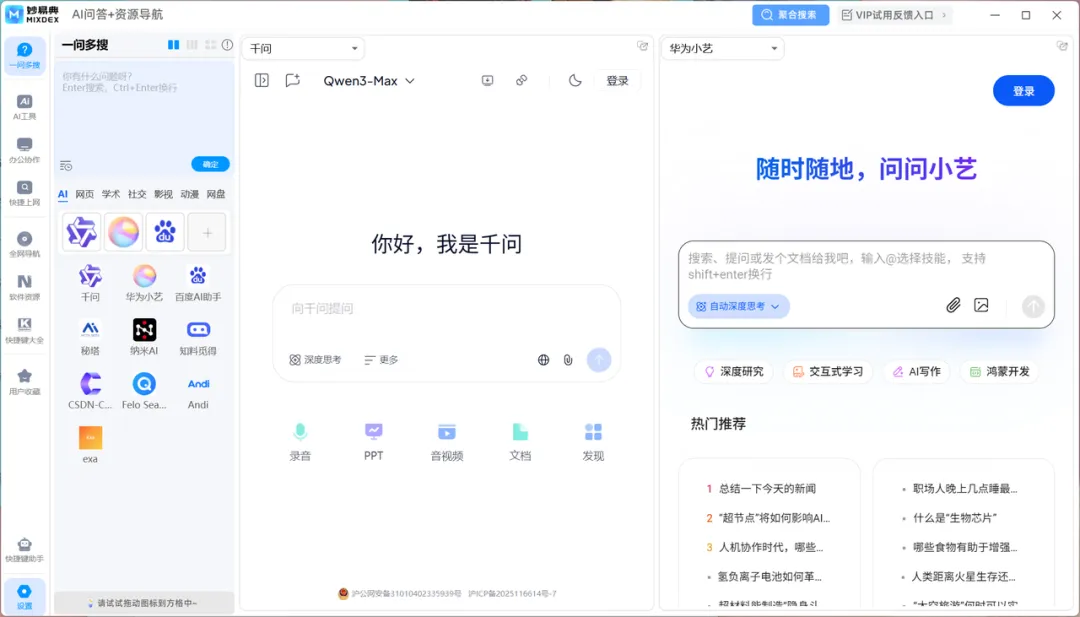The width and height of the screenshot is (1080, 617).
Task: Select the 影视 category tab
Action: point(163,194)
